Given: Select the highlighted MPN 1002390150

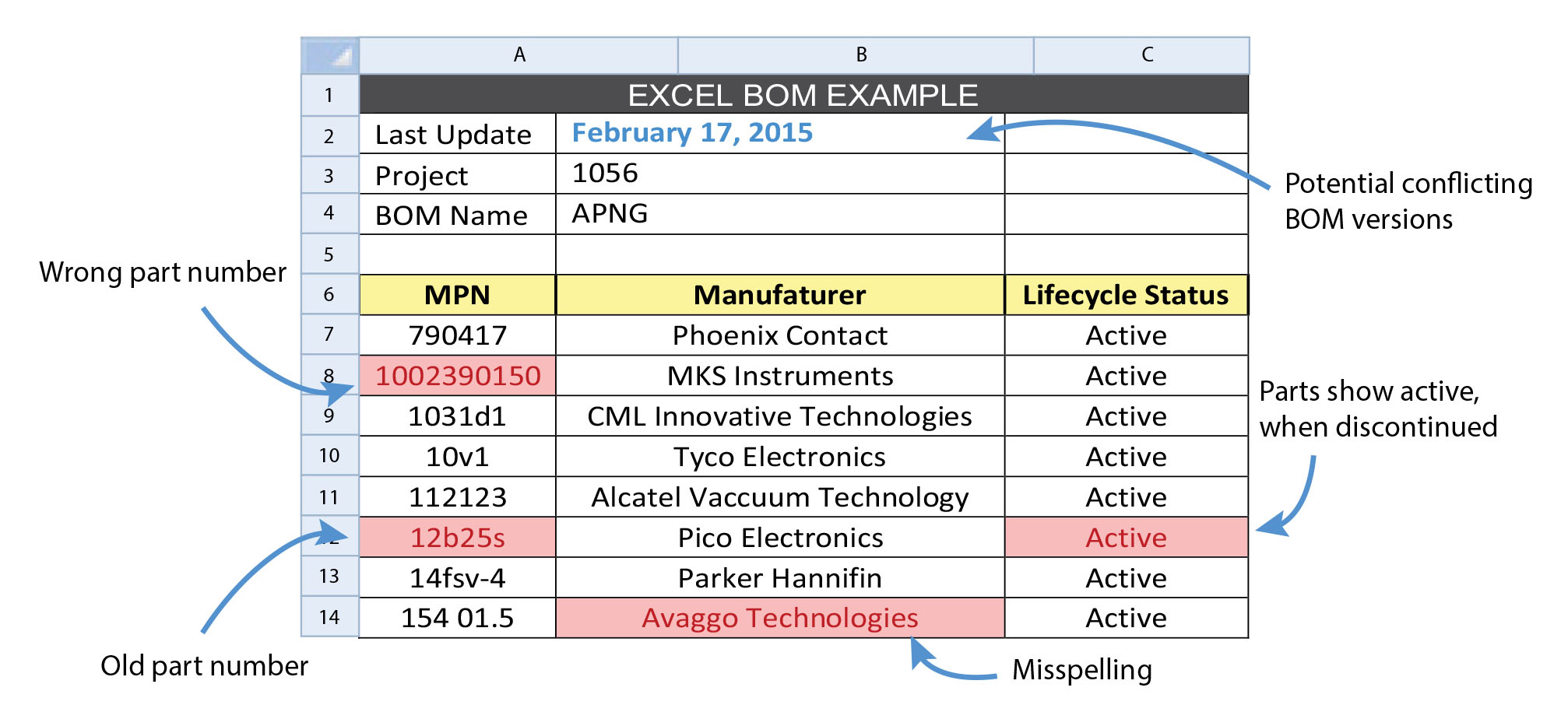Looking at the screenshot, I should [x=458, y=376].
